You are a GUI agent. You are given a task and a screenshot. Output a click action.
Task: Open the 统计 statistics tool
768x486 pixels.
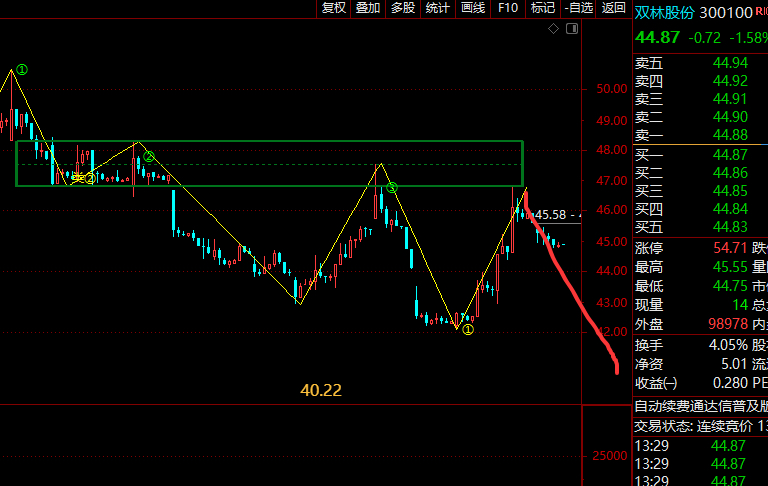(x=438, y=8)
